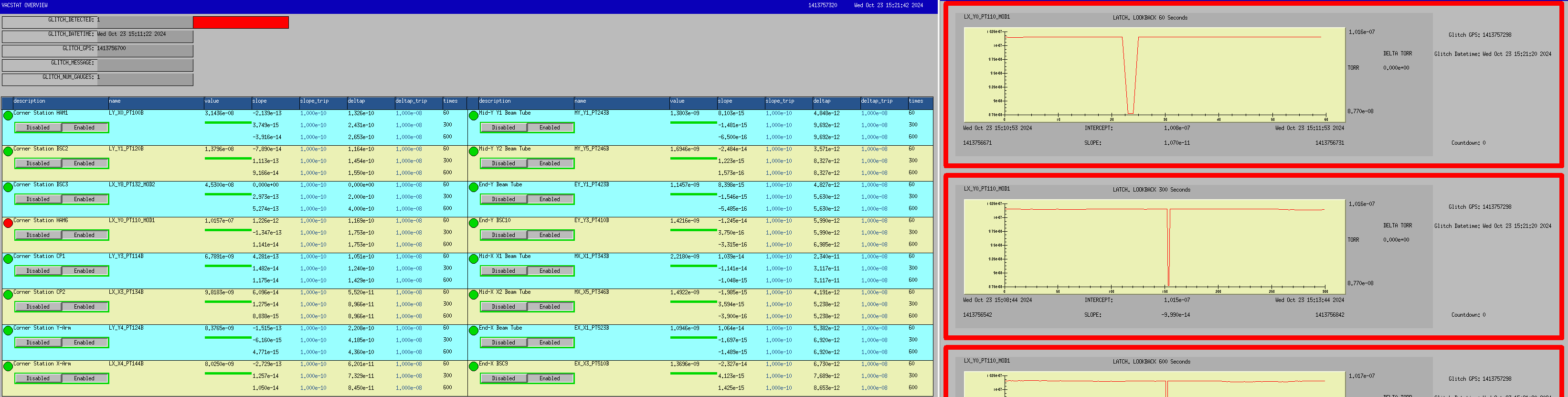Set Corner Station X-Arm gauge to Enabled
Viewport: 1568px width, 397px height.
click(x=84, y=379)
